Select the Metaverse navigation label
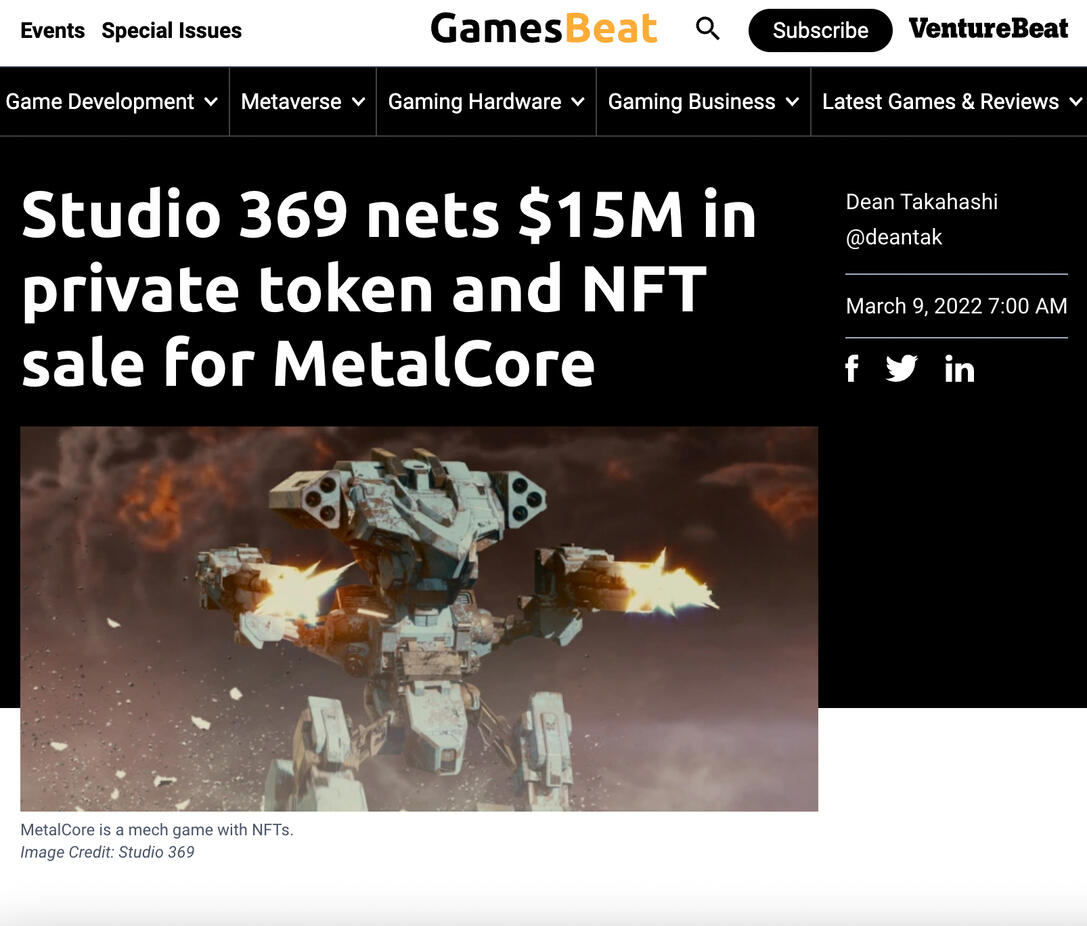Screen dimensions: 1087x926 (291, 102)
